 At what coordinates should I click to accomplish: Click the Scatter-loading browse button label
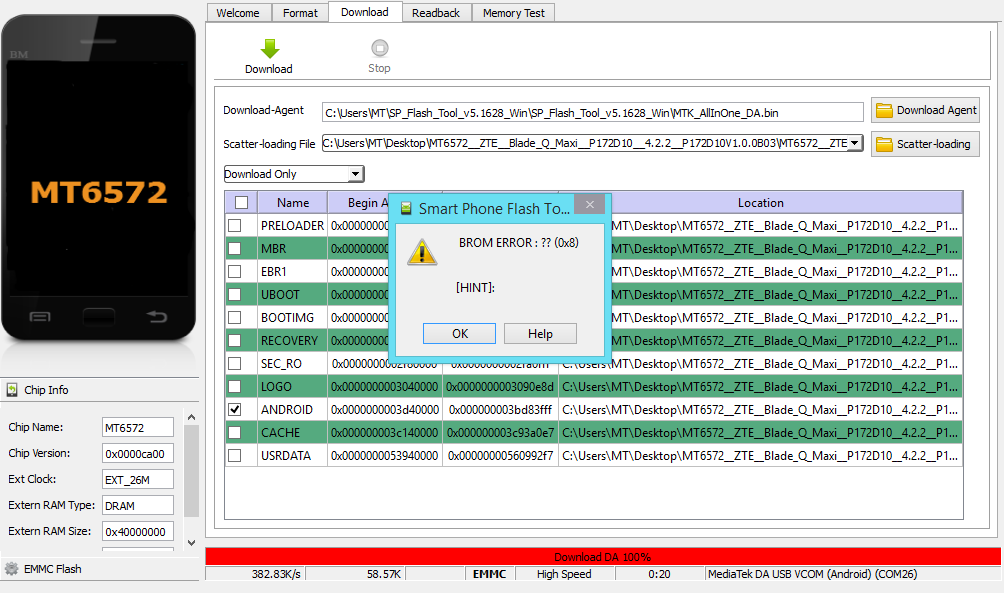click(934, 144)
